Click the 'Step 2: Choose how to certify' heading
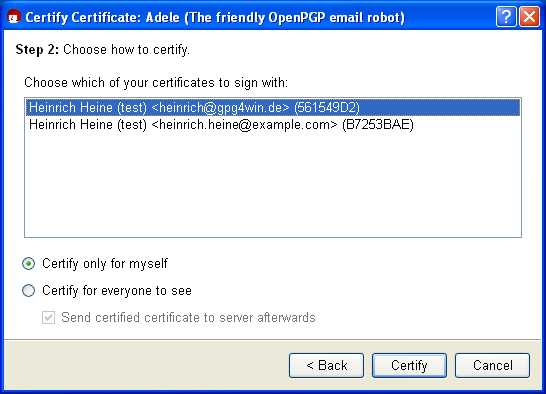Screen dimensions: 546x394 [103, 49]
